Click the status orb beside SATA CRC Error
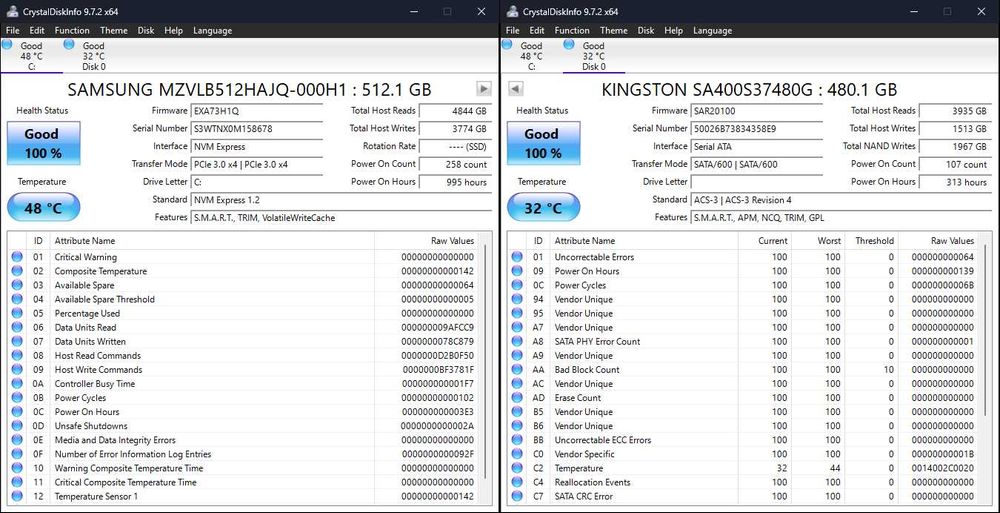The height and width of the screenshot is (513, 1000). pos(517,496)
